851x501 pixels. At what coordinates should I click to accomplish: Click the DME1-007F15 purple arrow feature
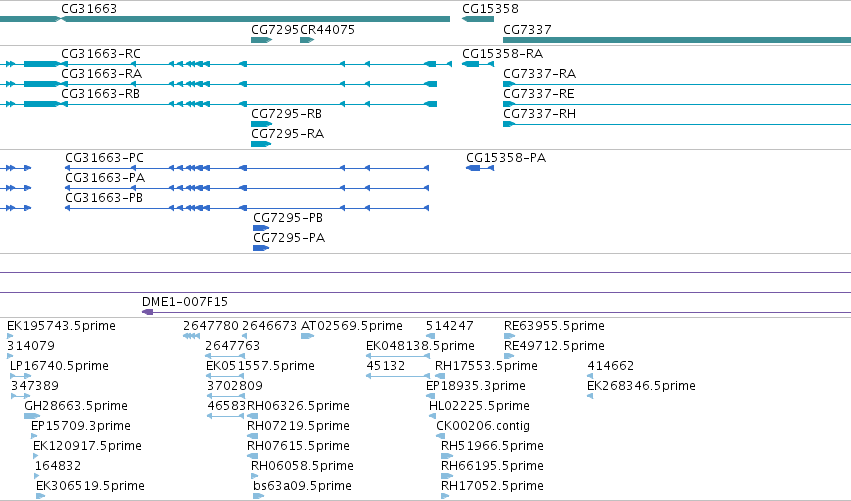point(496,312)
